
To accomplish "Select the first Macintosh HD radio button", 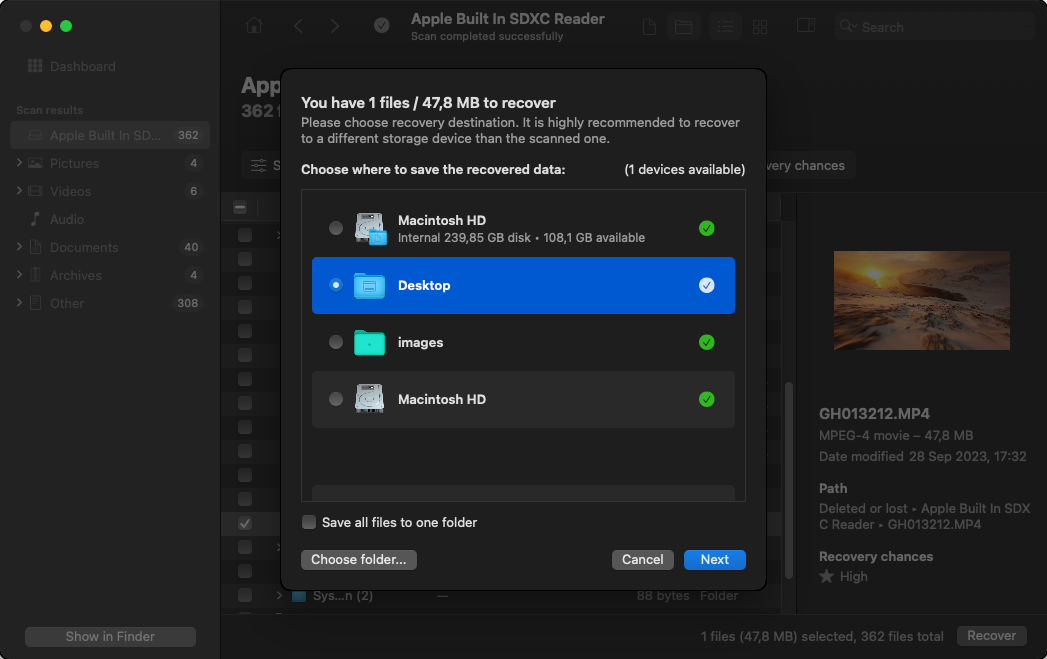I will tap(336, 229).
